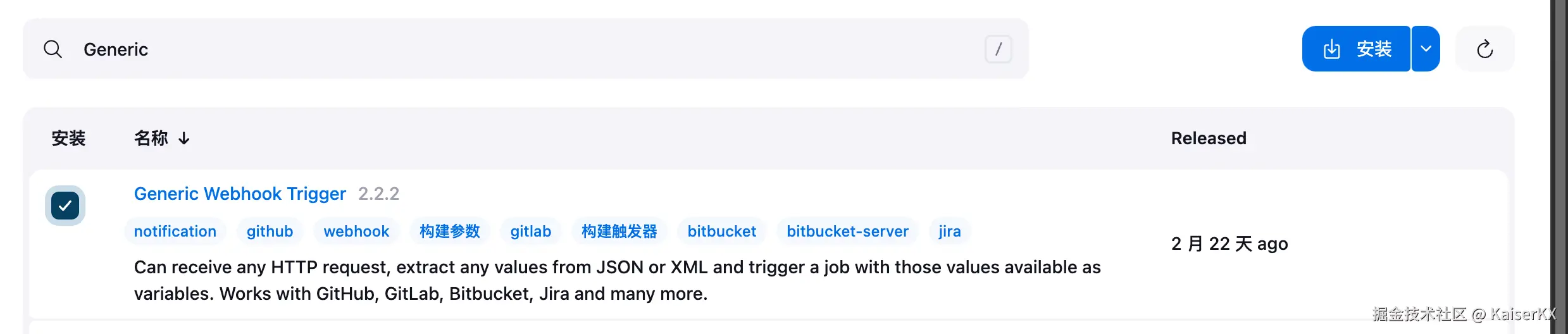Click the bitbucket-server tag
Viewport: 1568px width, 334px height.
pyautogui.click(x=847, y=232)
